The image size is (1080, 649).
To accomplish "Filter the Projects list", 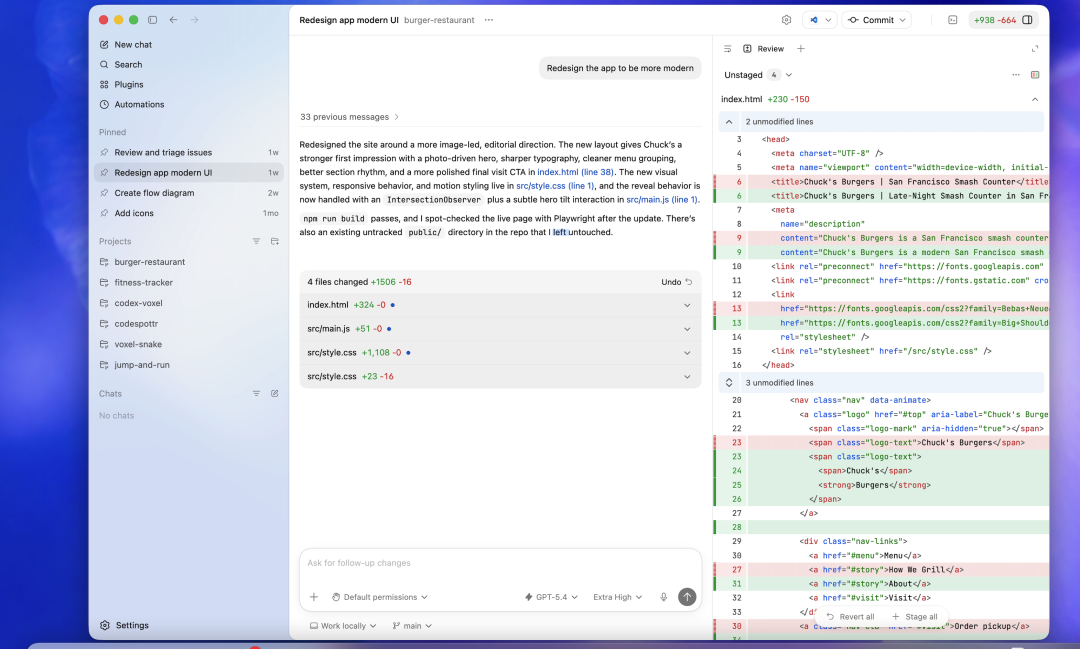I will pyautogui.click(x=256, y=241).
